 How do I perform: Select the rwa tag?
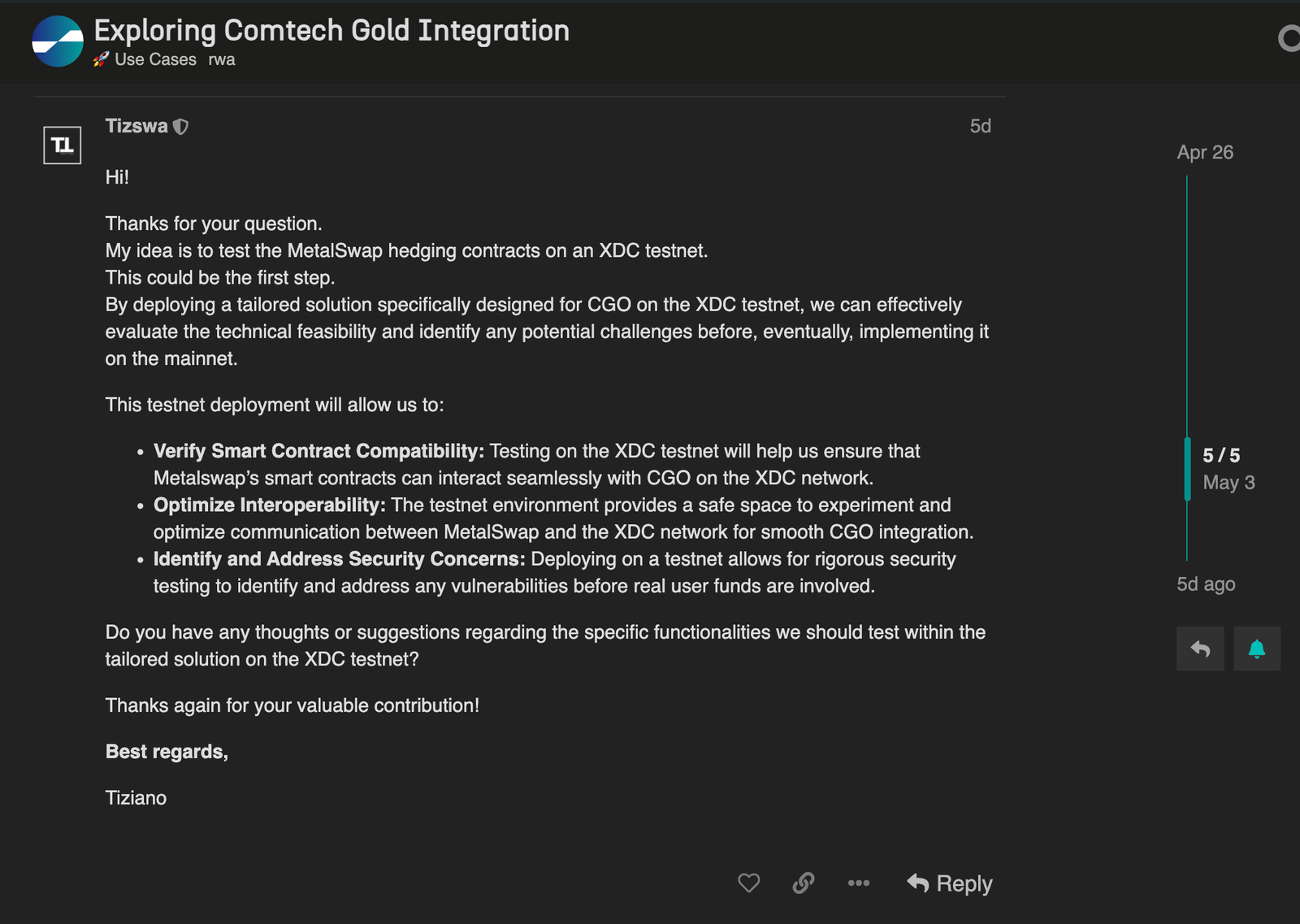tap(222, 59)
